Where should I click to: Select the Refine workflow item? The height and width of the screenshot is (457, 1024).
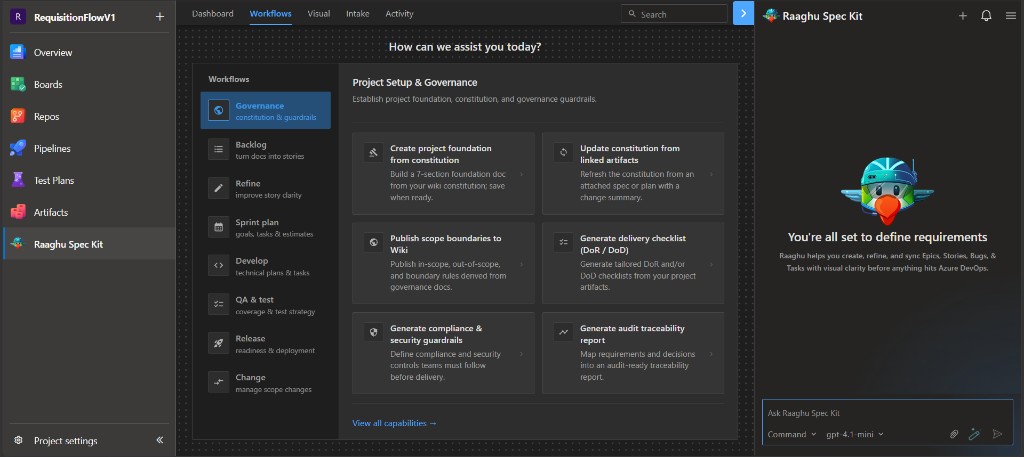click(x=266, y=188)
